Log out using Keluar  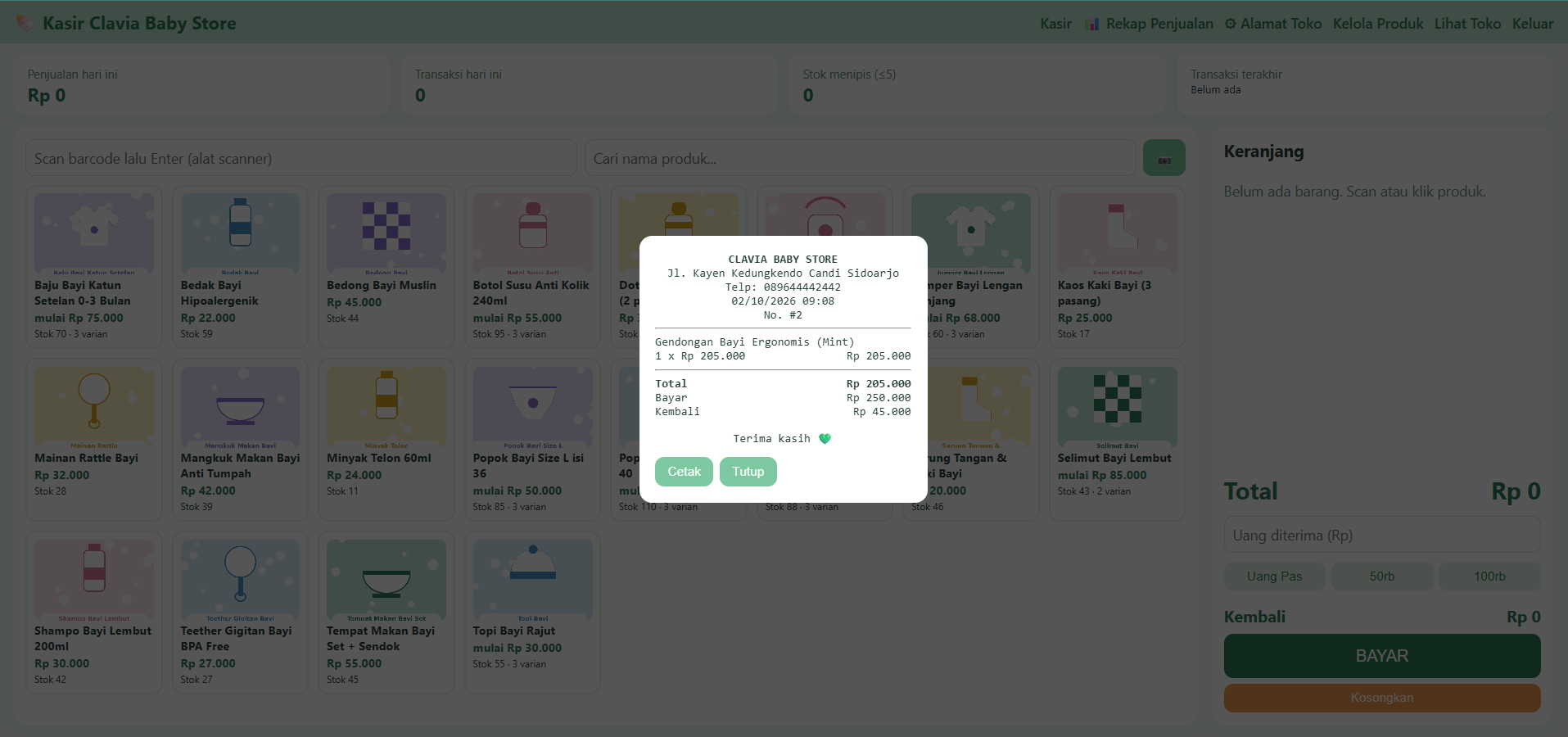pyautogui.click(x=1533, y=24)
